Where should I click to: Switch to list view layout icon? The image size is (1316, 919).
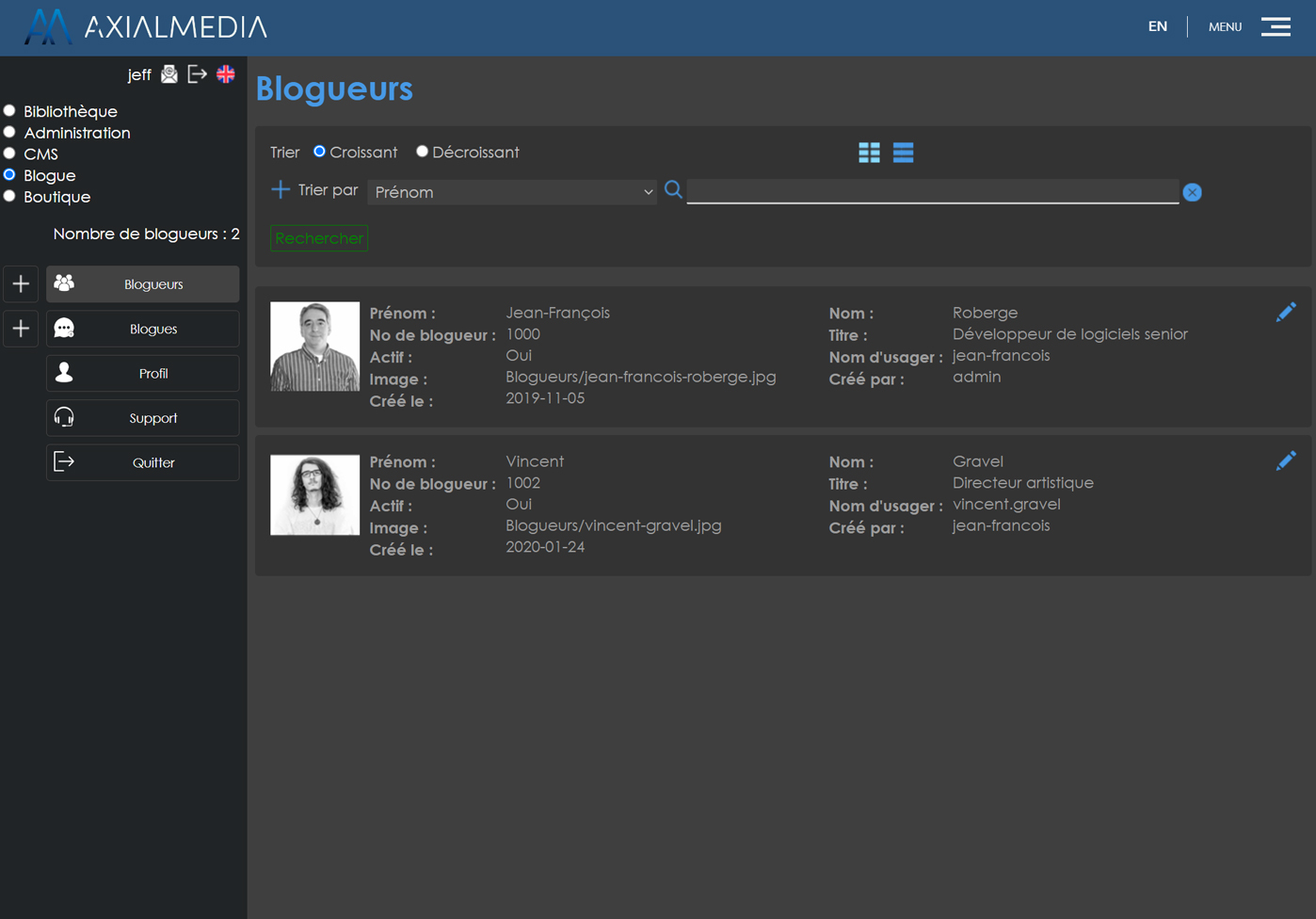click(x=903, y=153)
